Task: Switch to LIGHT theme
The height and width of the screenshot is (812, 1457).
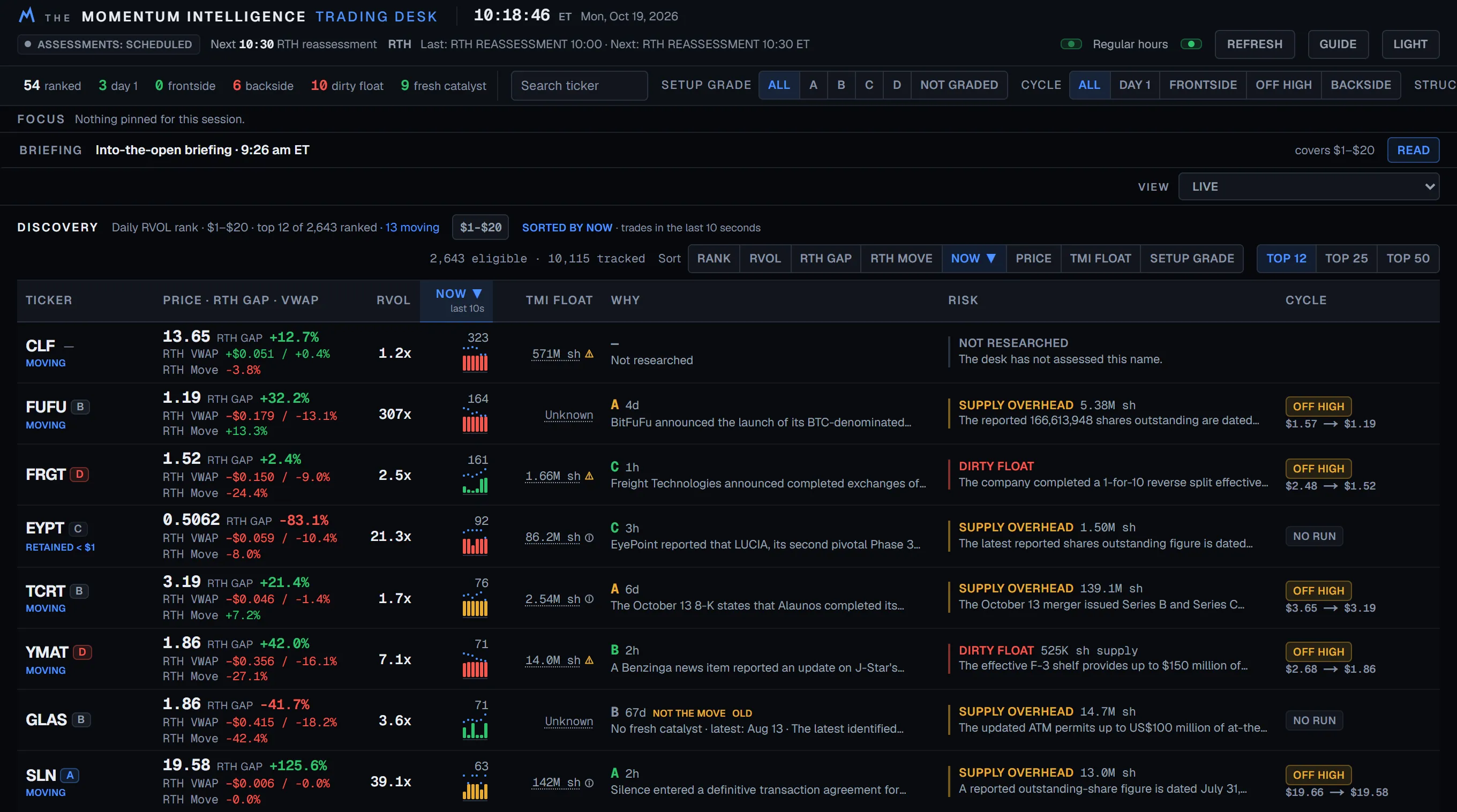Action: (1410, 44)
